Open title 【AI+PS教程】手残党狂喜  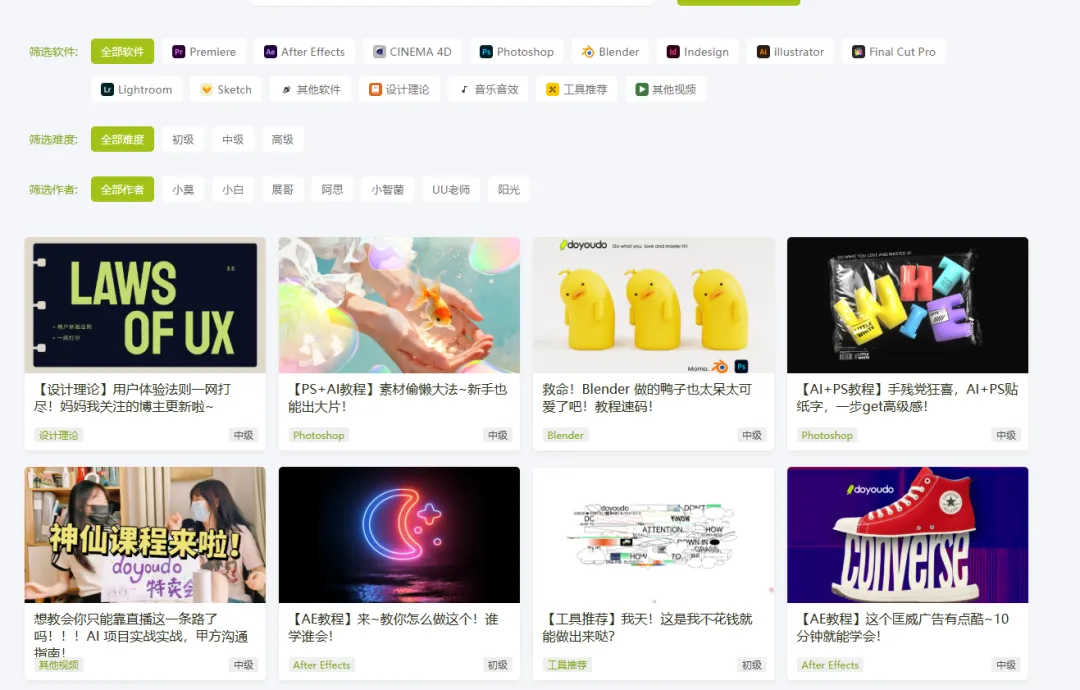(907, 398)
